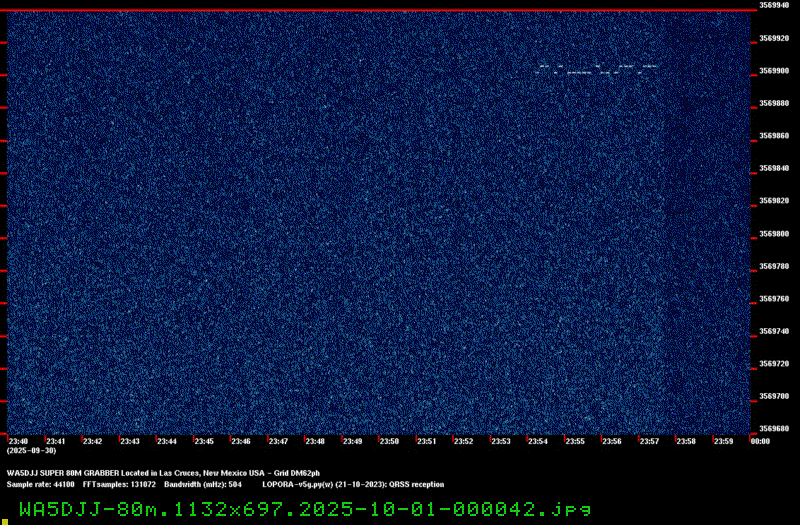Select the 3569920 frequency label
The image size is (800, 525).
click(774, 38)
